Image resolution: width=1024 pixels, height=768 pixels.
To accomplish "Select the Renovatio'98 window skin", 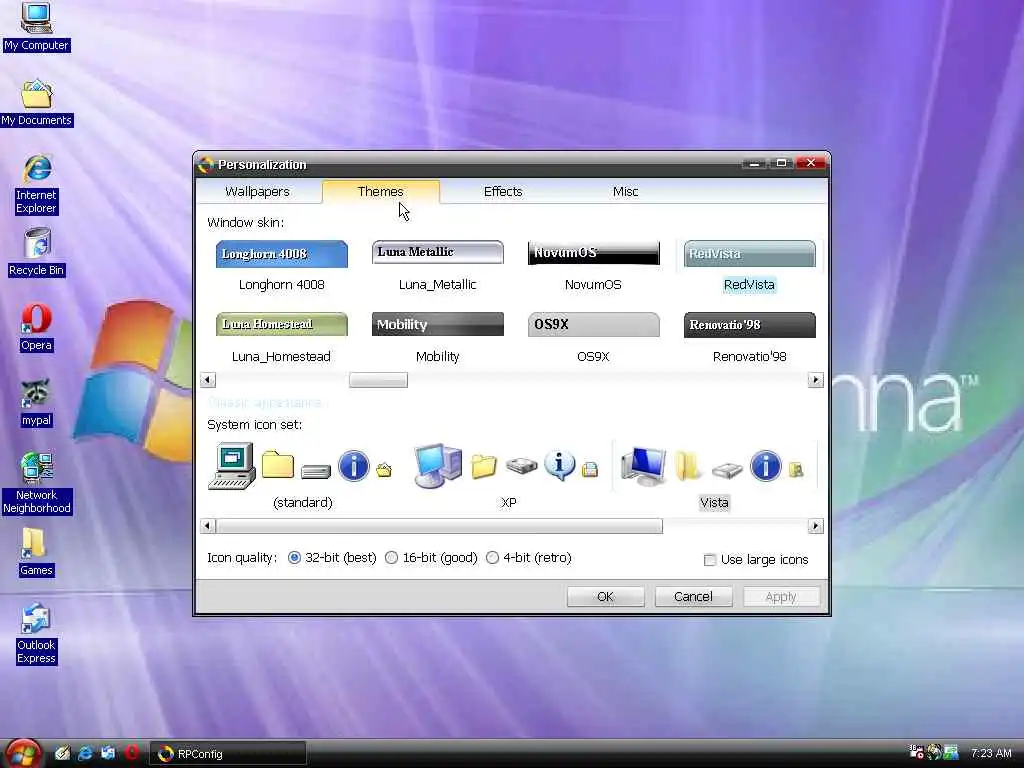I will point(749,338).
